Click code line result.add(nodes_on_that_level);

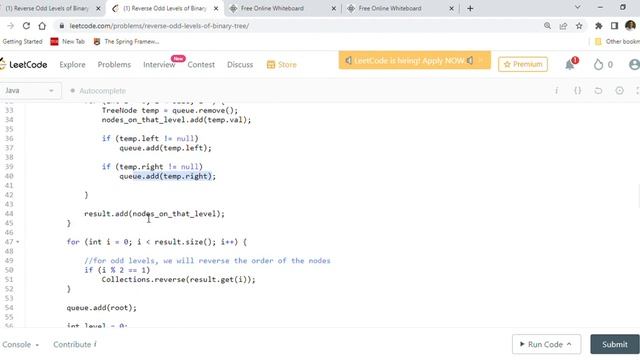point(154,214)
